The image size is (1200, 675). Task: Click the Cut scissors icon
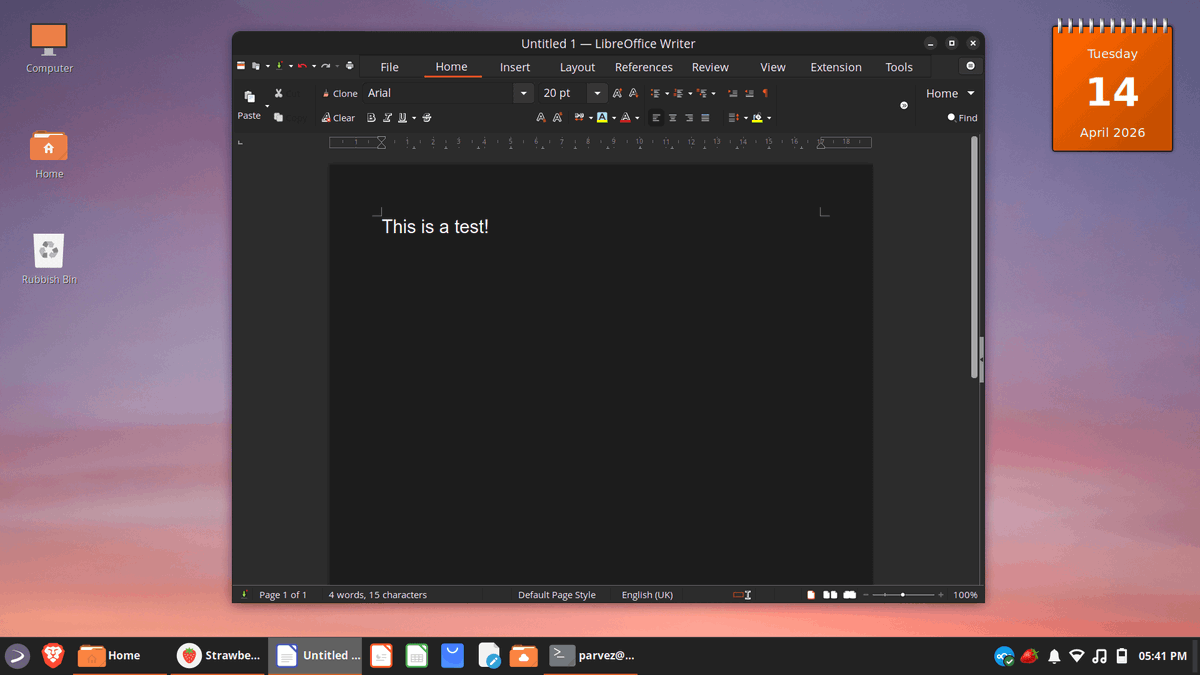(x=278, y=93)
